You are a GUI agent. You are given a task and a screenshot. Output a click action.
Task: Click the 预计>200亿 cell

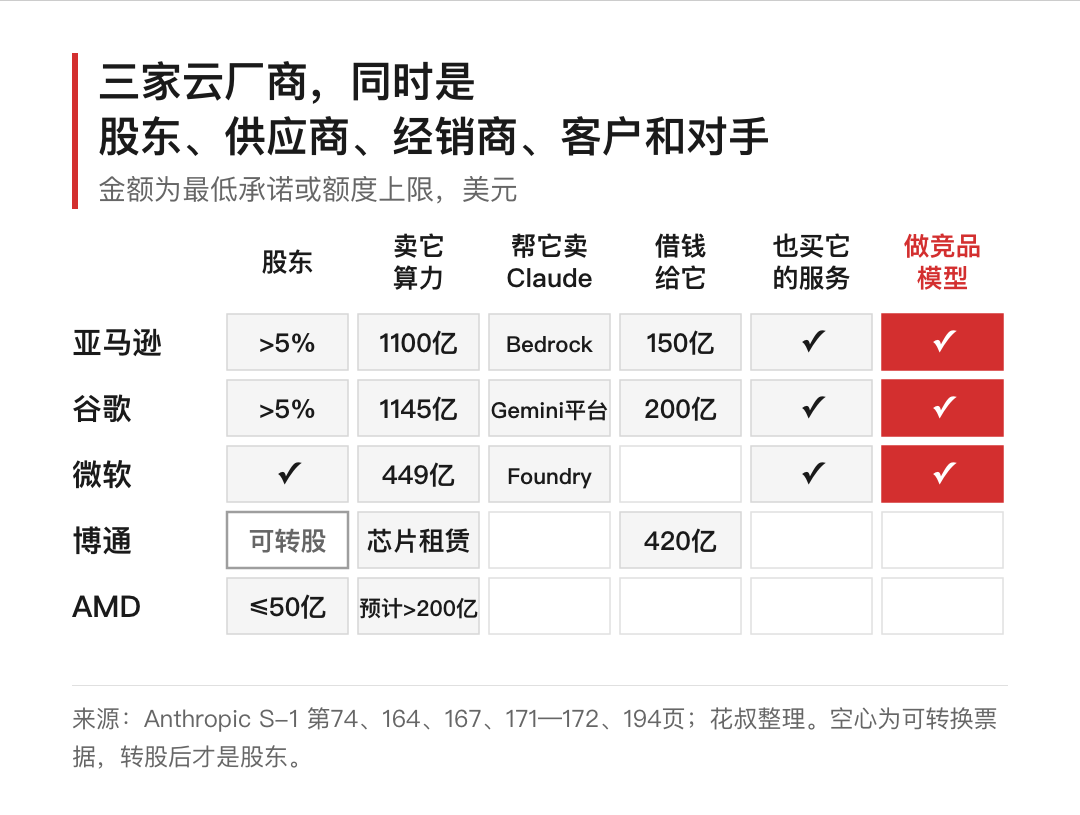[x=418, y=606]
